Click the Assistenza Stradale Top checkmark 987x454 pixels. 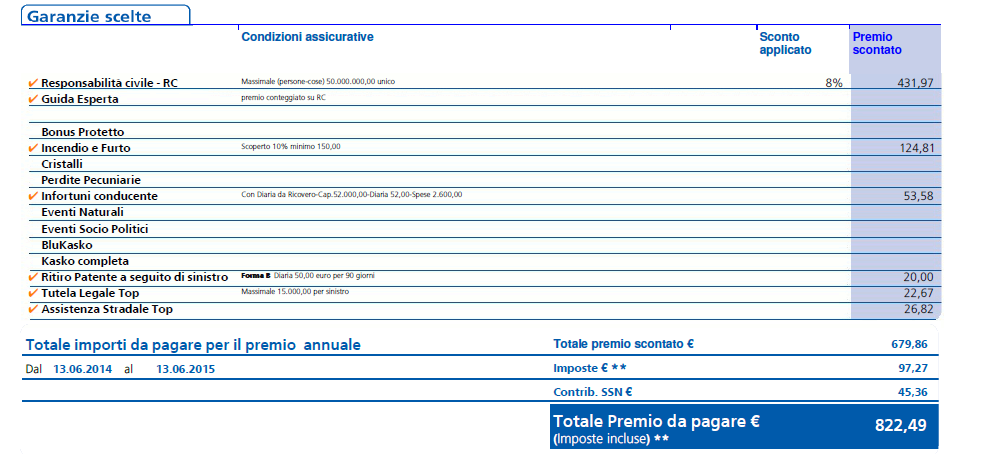[34, 309]
